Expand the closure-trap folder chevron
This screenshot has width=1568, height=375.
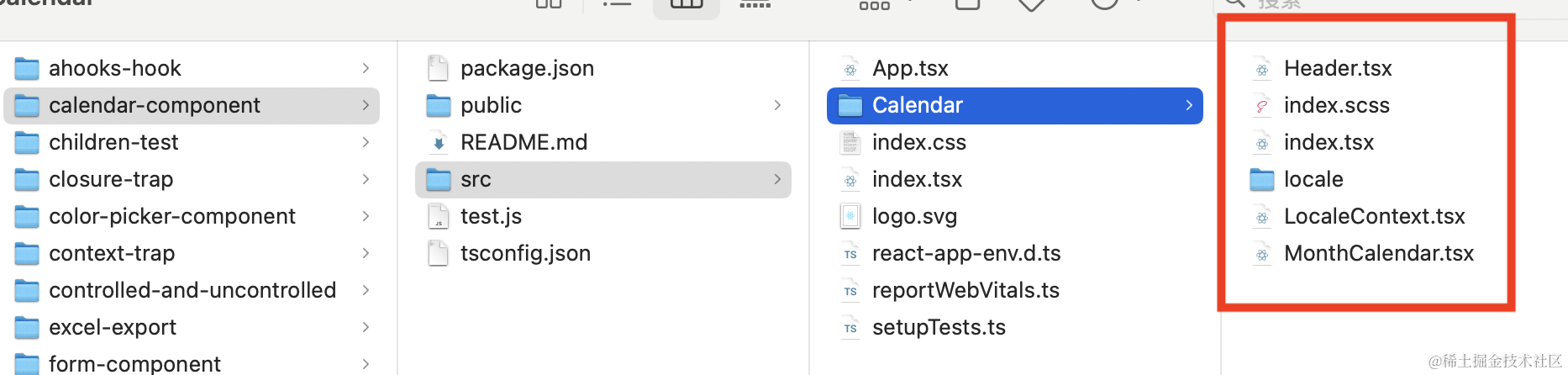(366, 179)
